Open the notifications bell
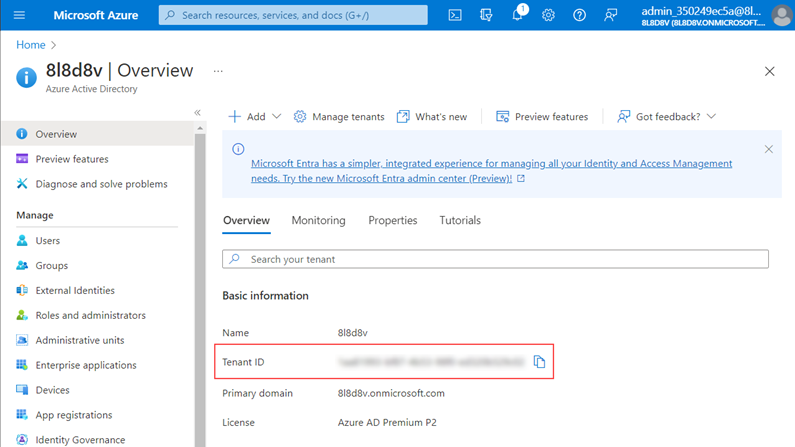 pyautogui.click(x=518, y=15)
